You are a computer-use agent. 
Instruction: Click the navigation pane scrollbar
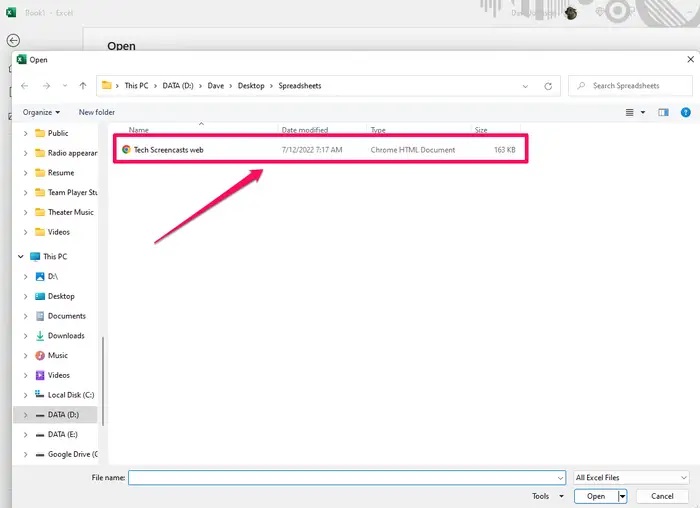[x=103, y=381]
